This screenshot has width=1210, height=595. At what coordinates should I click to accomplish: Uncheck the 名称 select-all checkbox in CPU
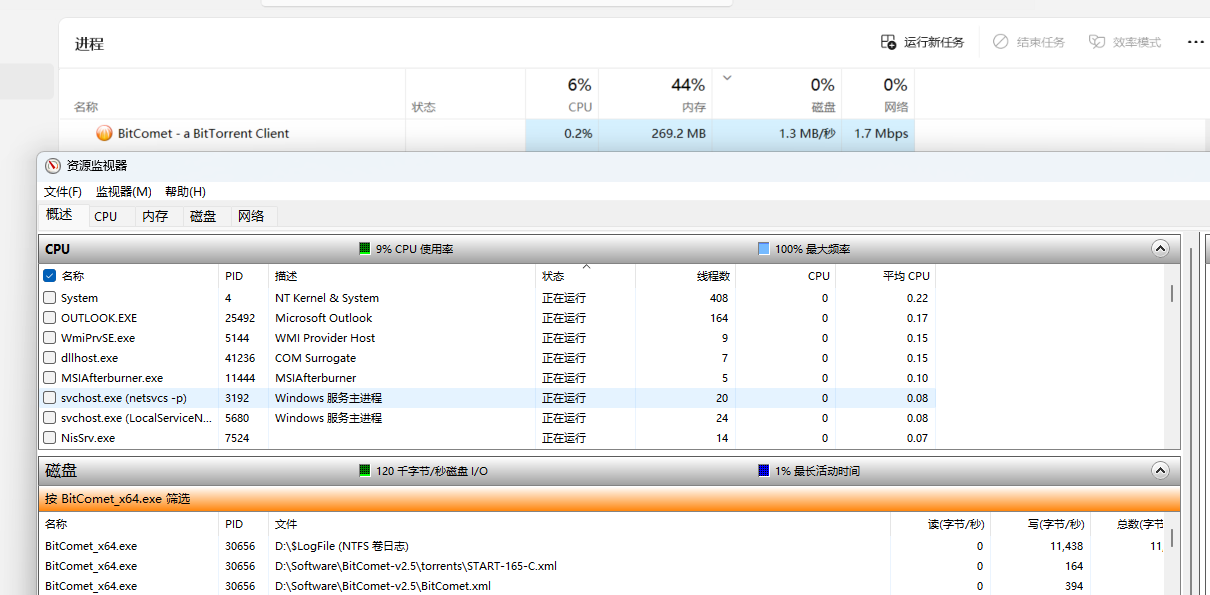50,275
